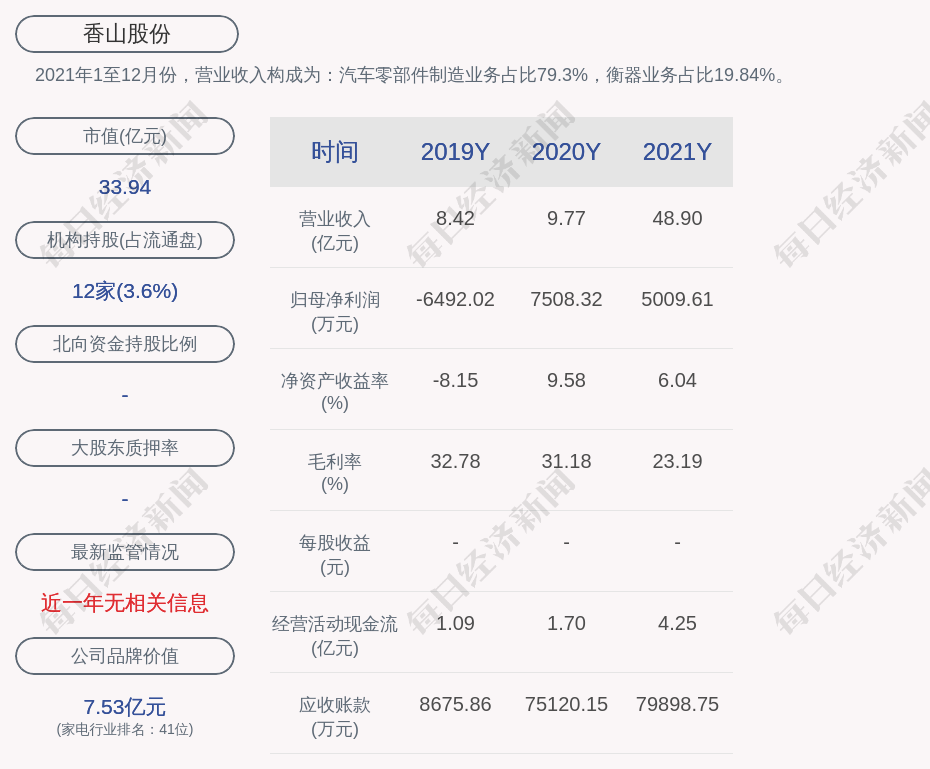Click the 归母净利润(万元) row label
930x769 pixels.
(x=335, y=312)
